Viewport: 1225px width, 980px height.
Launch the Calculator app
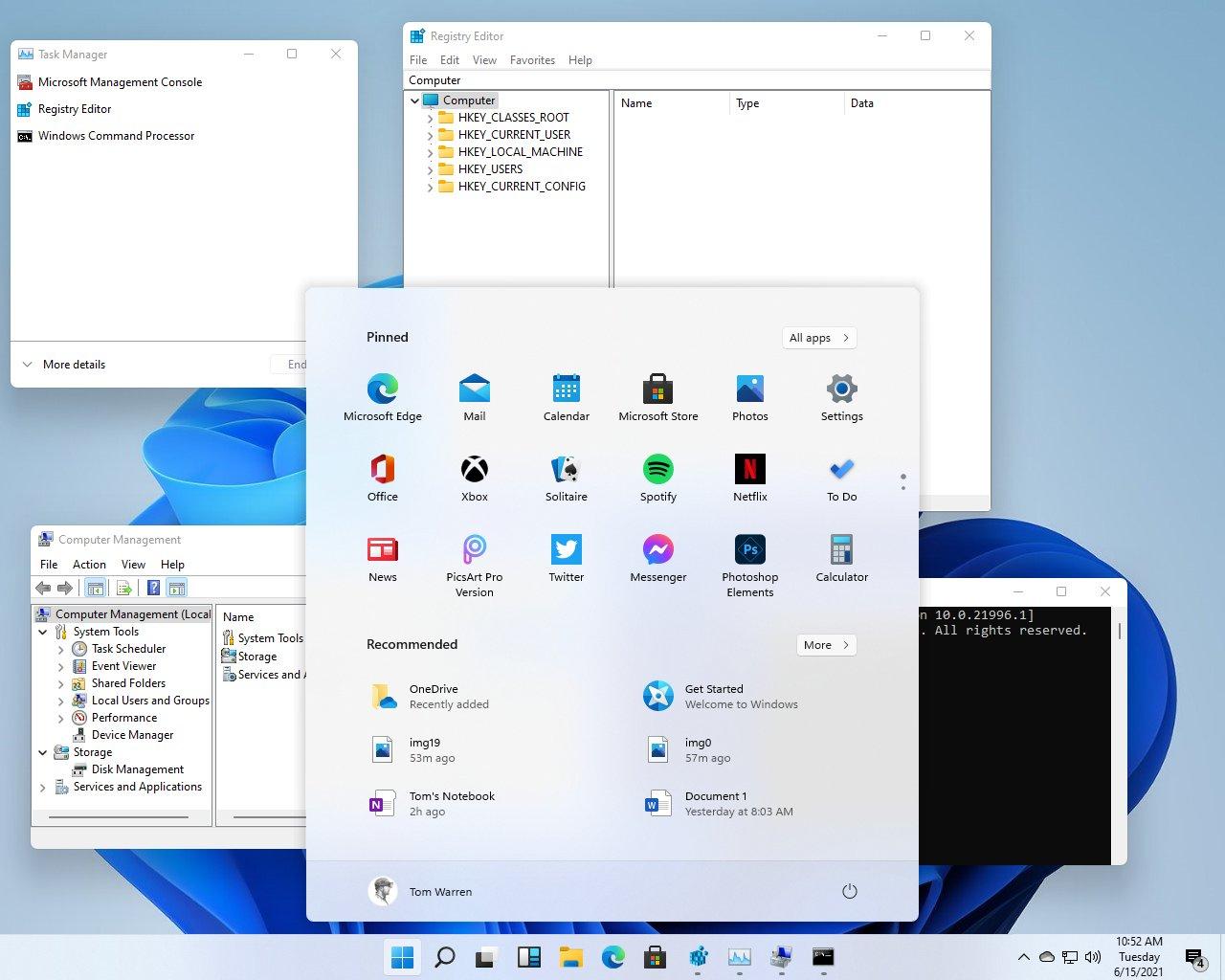point(841,558)
